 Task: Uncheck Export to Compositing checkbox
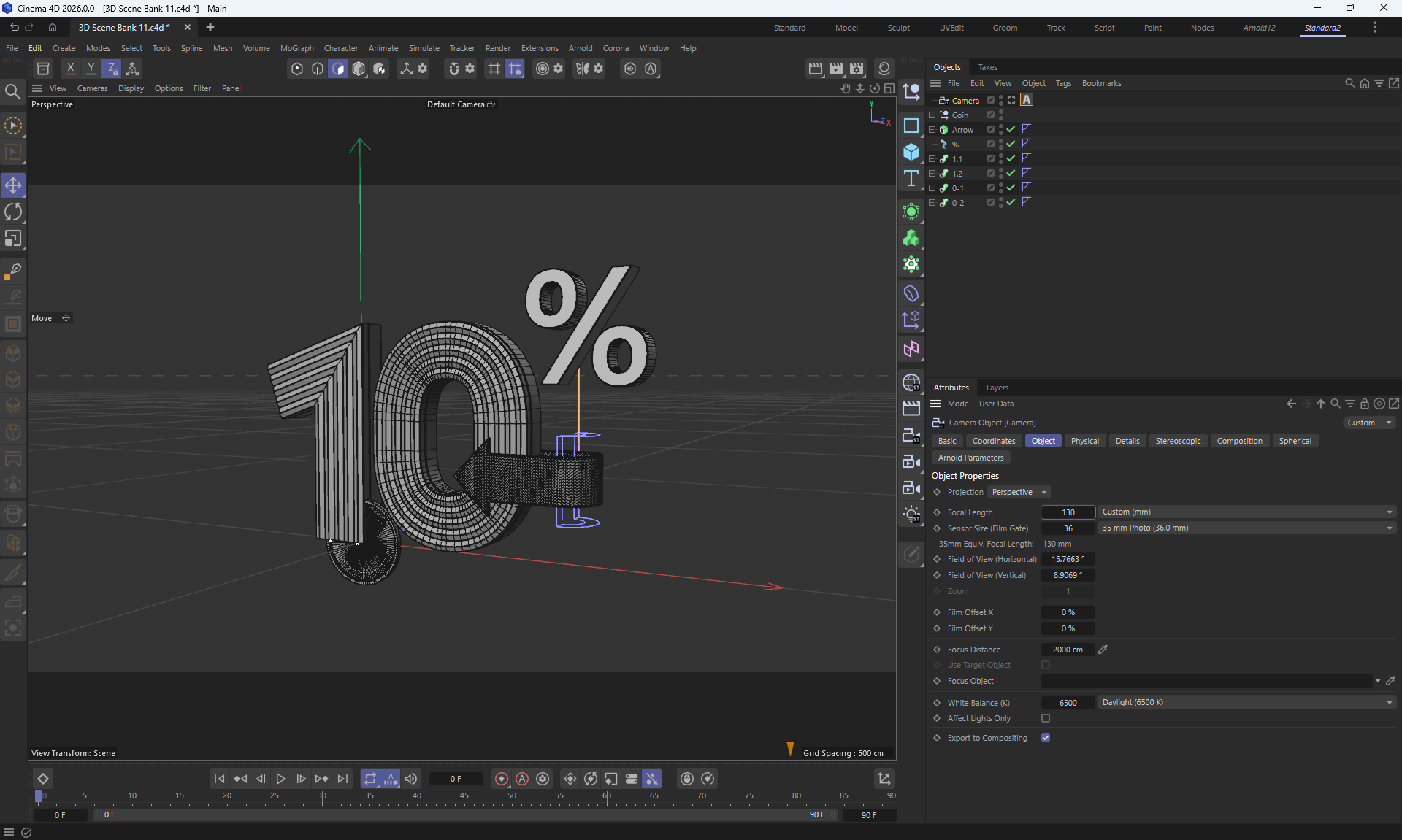point(1046,738)
